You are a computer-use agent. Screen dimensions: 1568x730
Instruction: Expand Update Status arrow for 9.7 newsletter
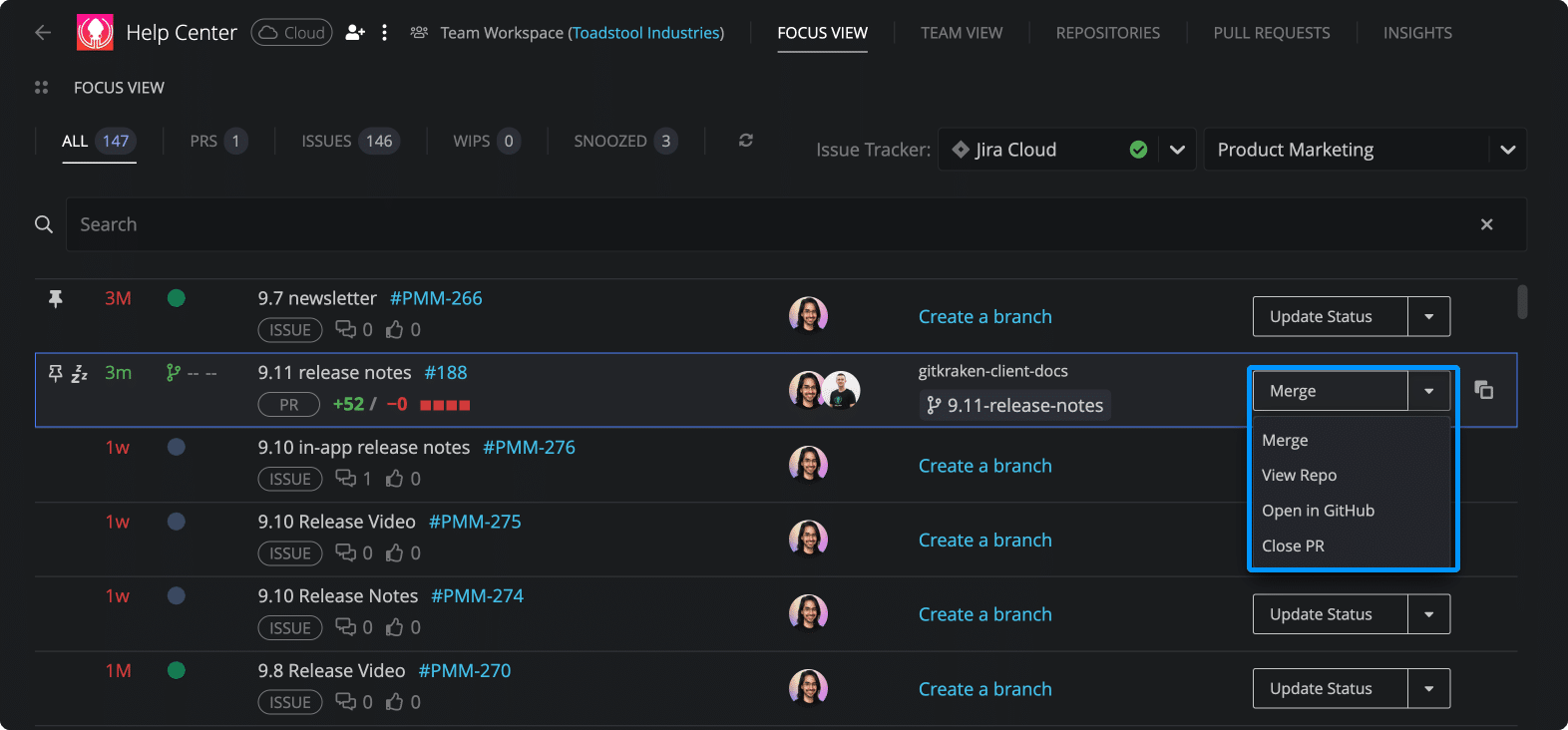point(1429,316)
